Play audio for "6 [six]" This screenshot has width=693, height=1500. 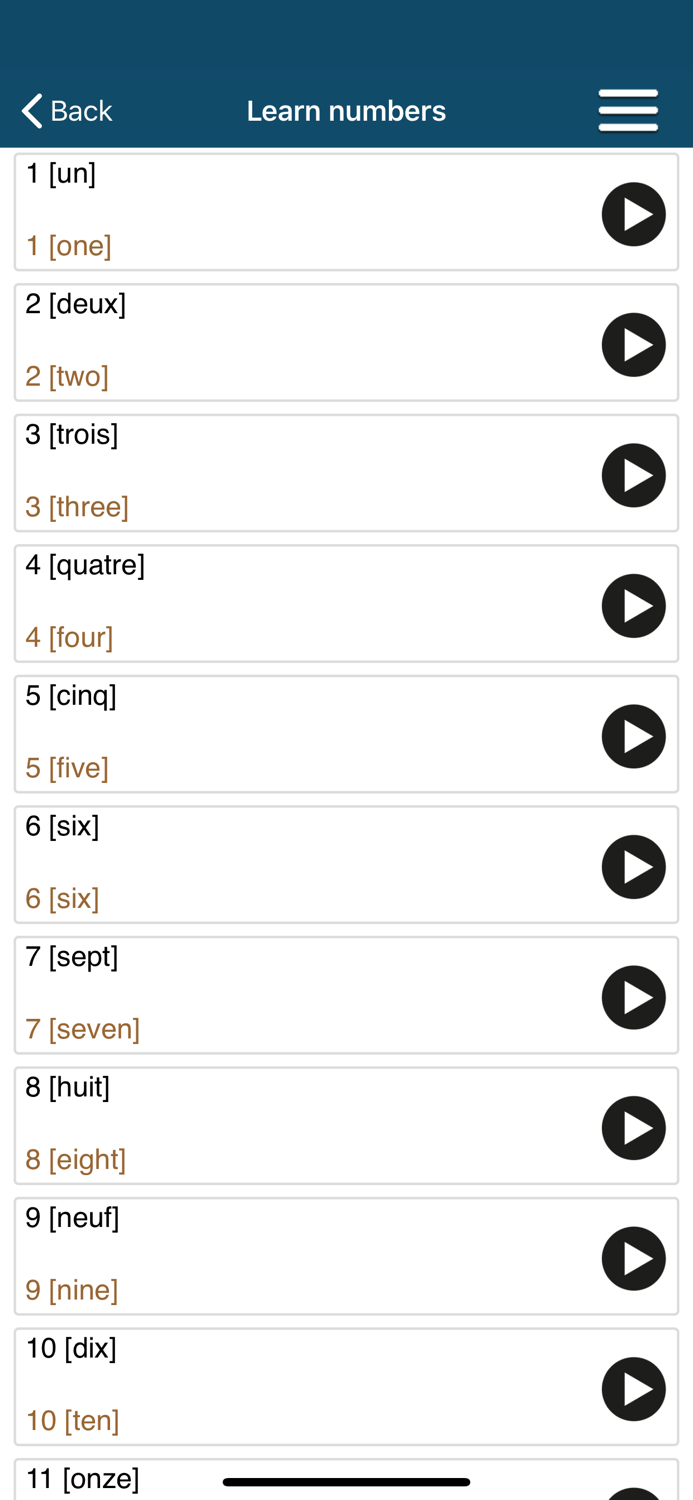point(634,866)
